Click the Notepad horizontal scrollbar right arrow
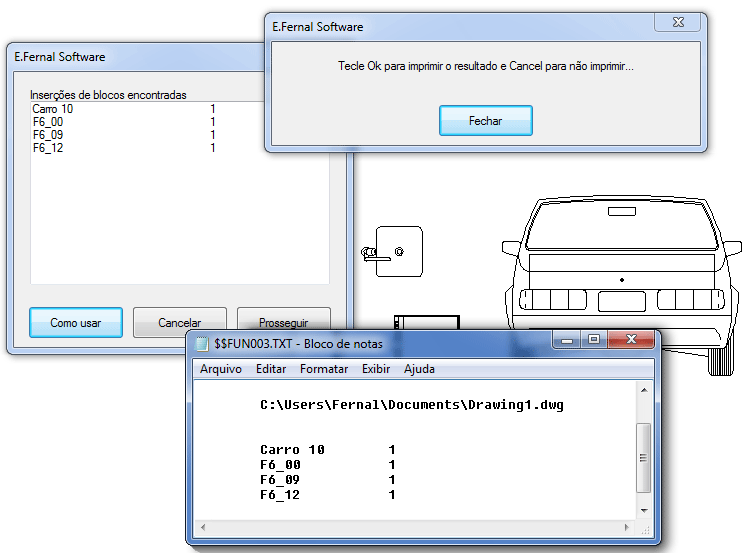The image size is (746, 553). click(627, 527)
